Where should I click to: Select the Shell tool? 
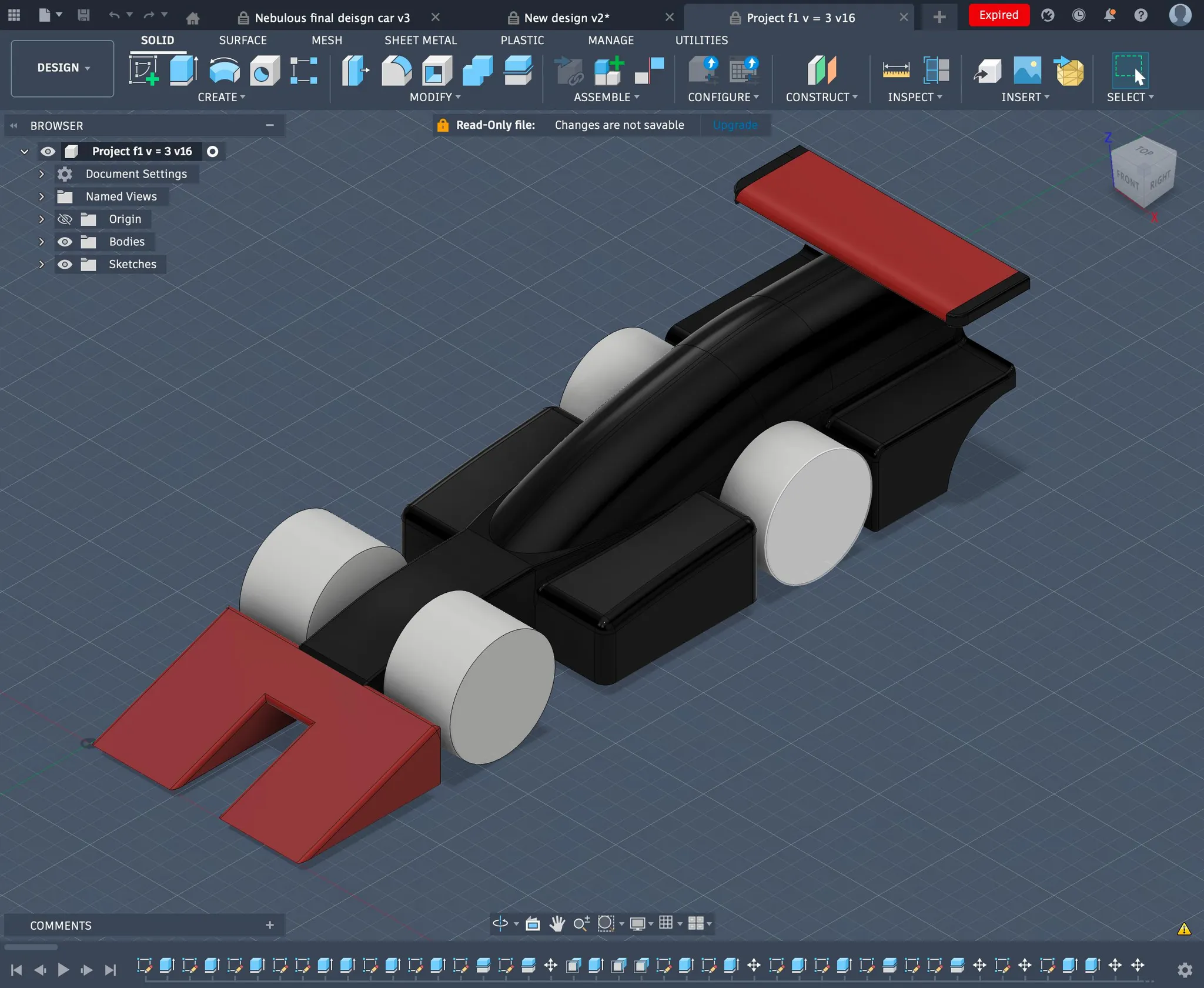[437, 71]
